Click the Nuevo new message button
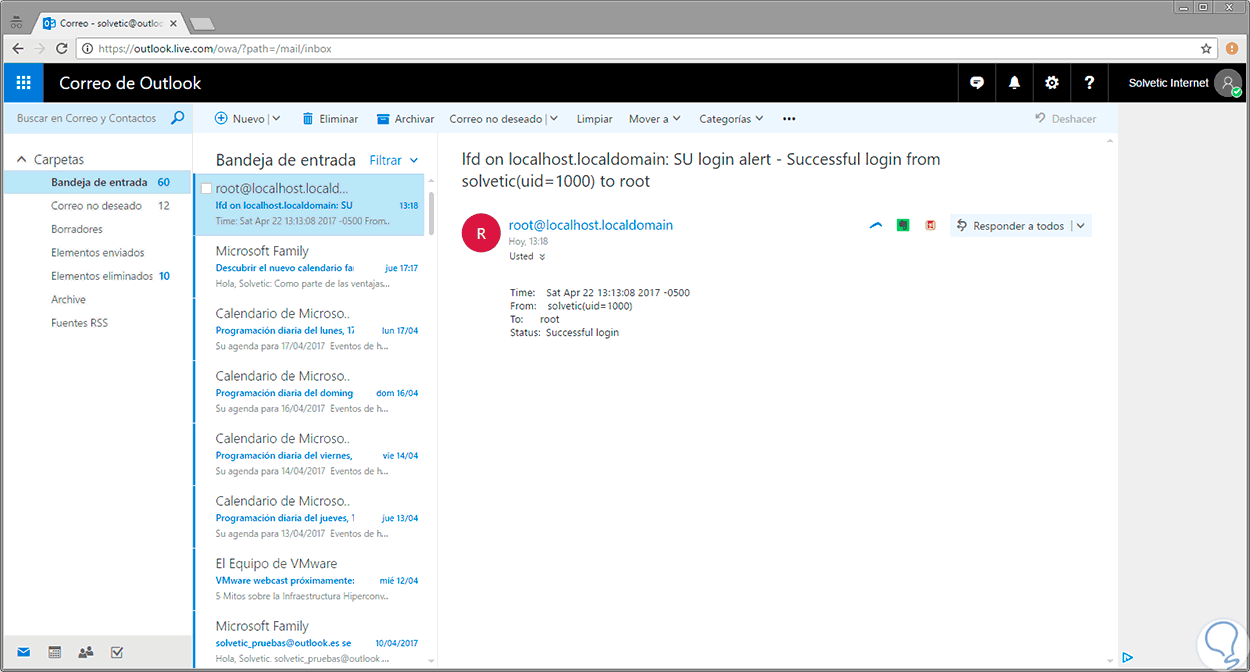Screen dimensions: 1250x672 tap(240, 119)
